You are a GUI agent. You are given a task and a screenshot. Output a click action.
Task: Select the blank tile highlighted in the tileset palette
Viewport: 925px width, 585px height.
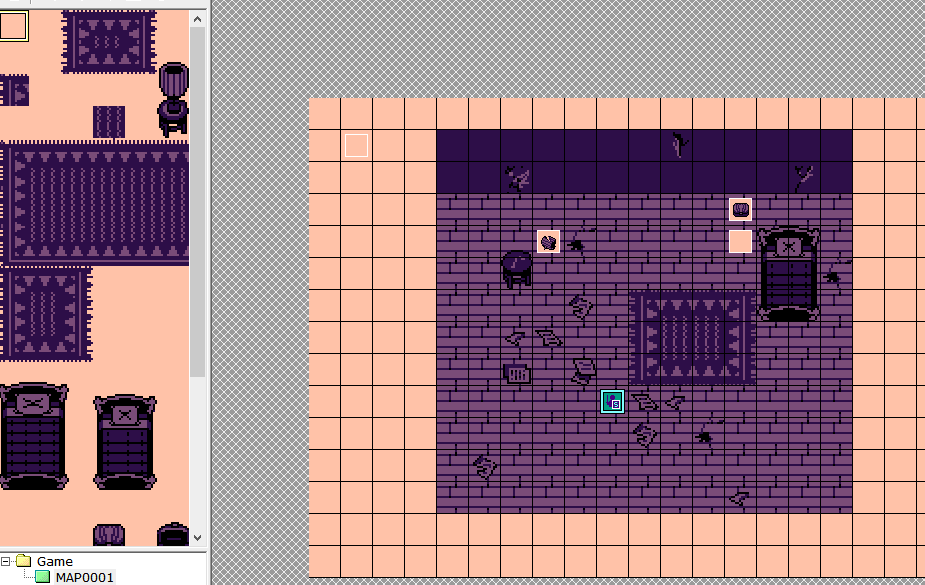coord(14,26)
